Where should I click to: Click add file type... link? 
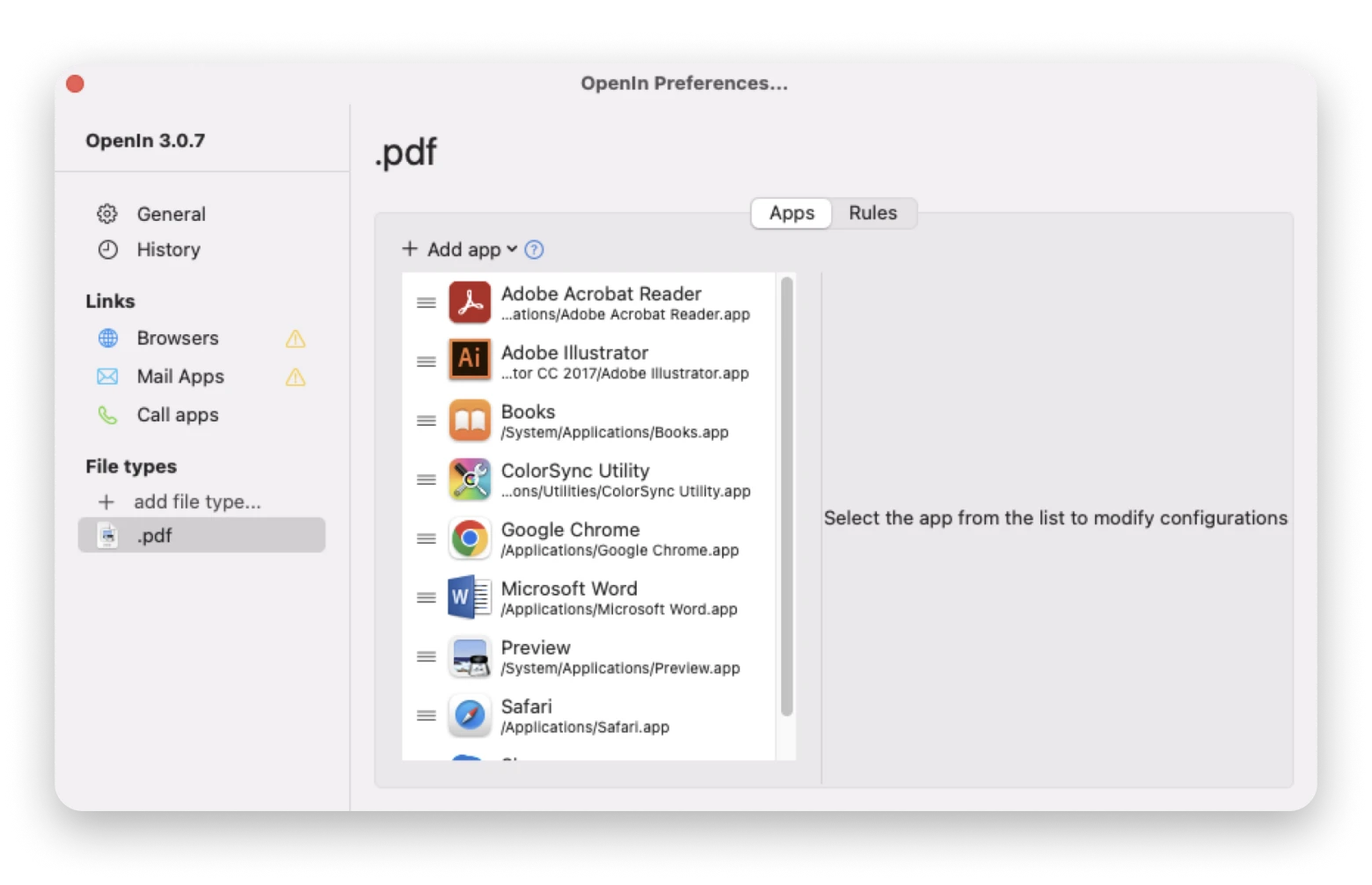197,501
